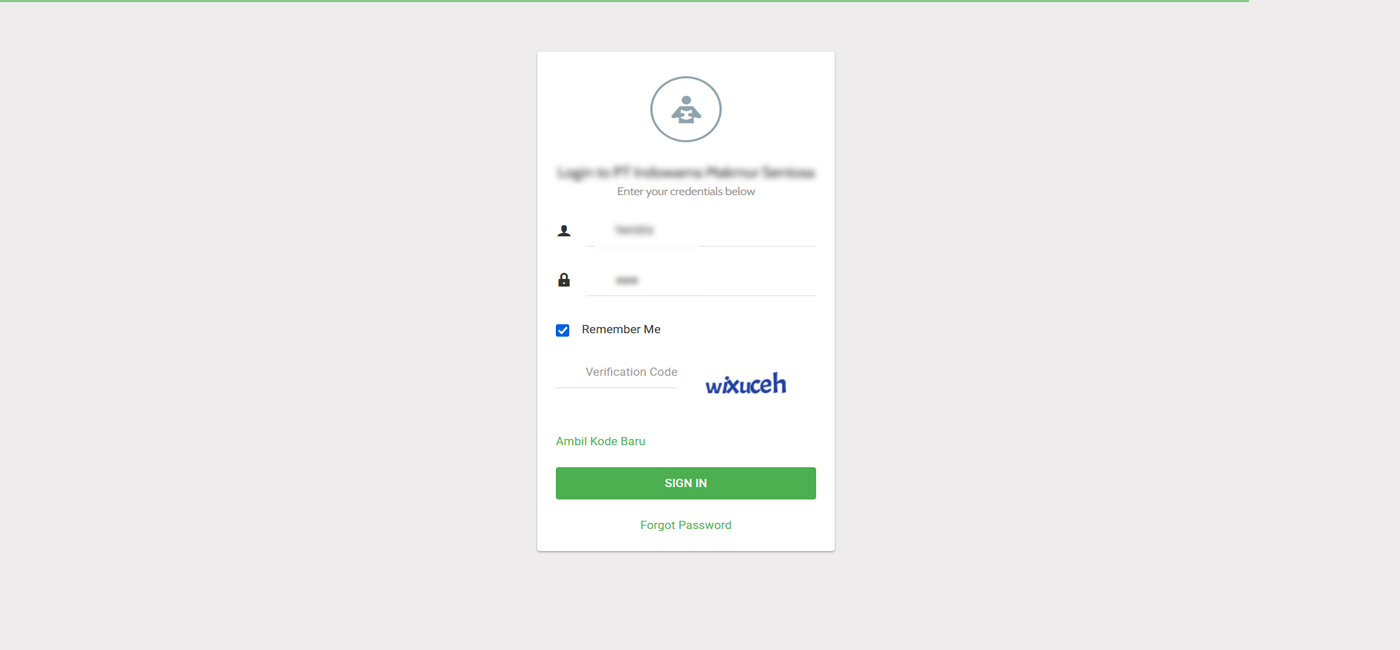Uncheck the Remember Me checkbox
This screenshot has width=1400, height=650.
pyautogui.click(x=563, y=330)
